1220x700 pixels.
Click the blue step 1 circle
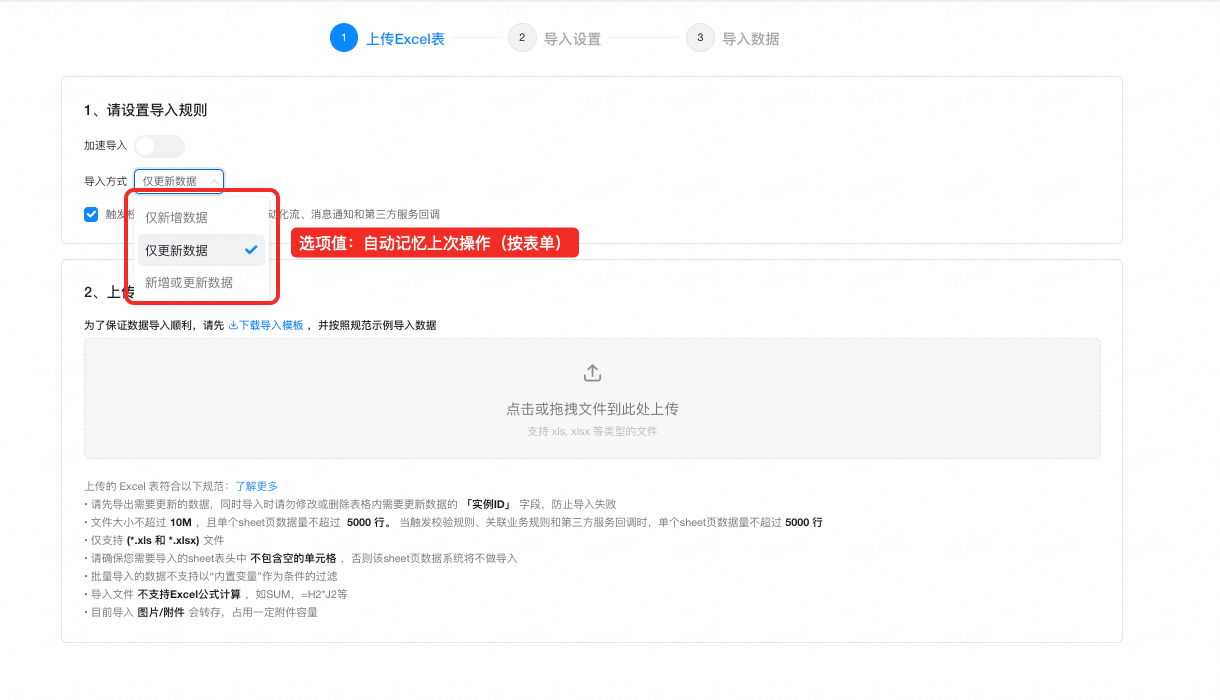[x=343, y=38]
